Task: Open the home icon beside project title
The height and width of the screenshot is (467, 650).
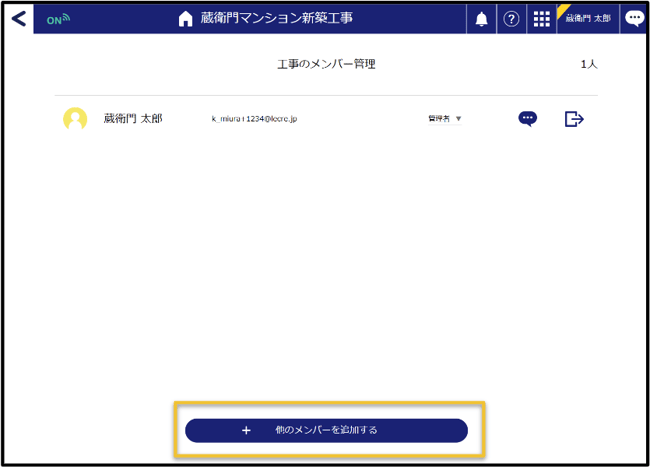Action: (185, 19)
